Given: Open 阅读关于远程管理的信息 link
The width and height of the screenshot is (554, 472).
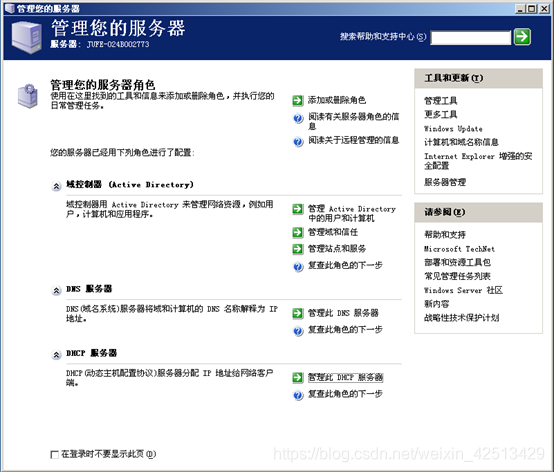Looking at the screenshot, I should (353, 140).
